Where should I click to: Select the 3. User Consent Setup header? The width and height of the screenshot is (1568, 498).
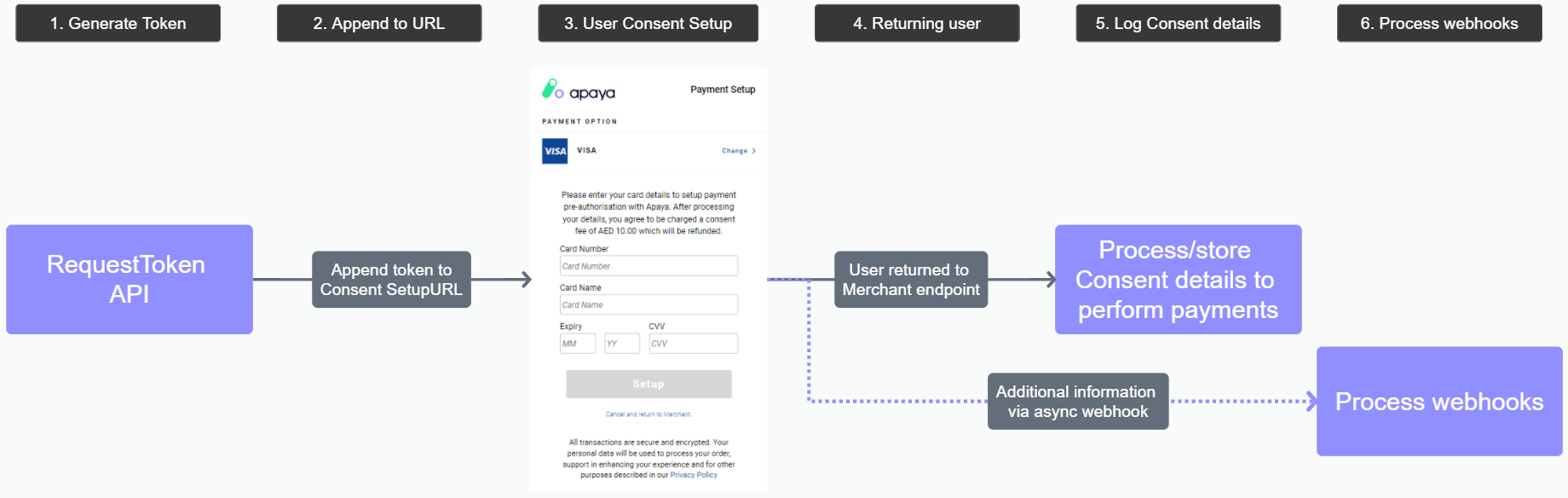[x=648, y=23]
